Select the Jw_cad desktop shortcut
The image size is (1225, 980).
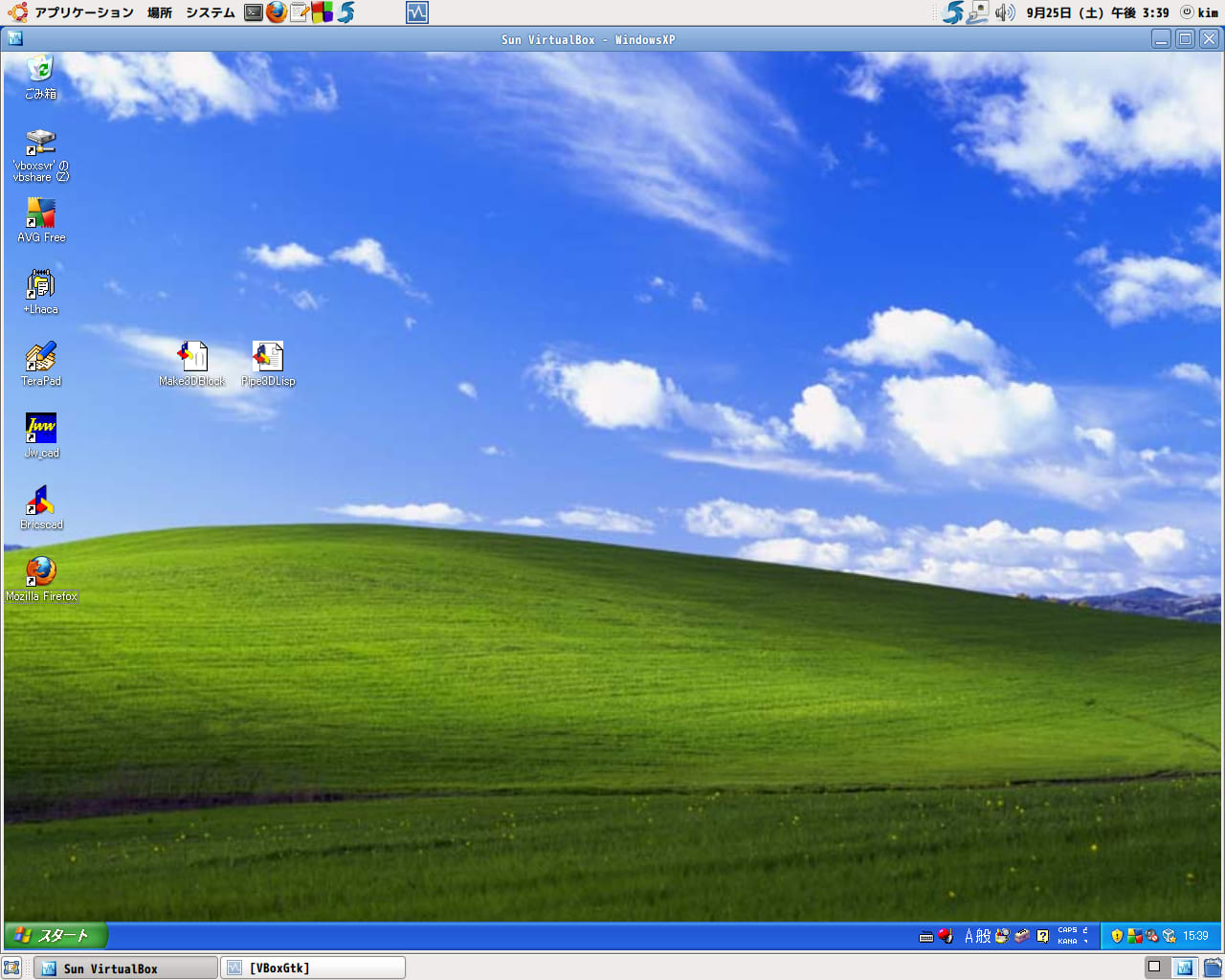(x=41, y=435)
